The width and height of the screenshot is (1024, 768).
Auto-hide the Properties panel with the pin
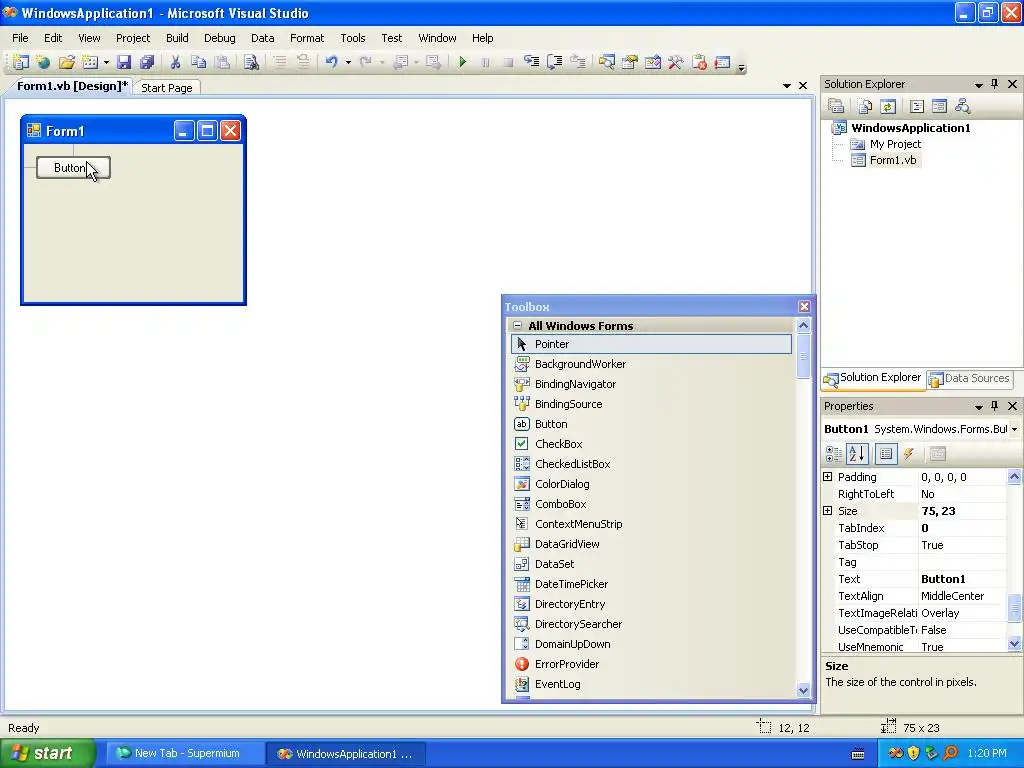(995, 406)
